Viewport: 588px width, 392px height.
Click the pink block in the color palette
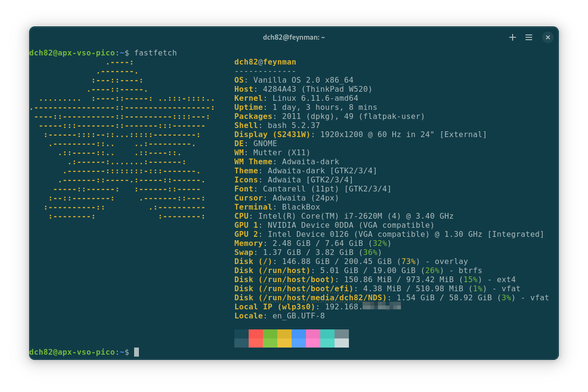pyautogui.click(x=313, y=338)
